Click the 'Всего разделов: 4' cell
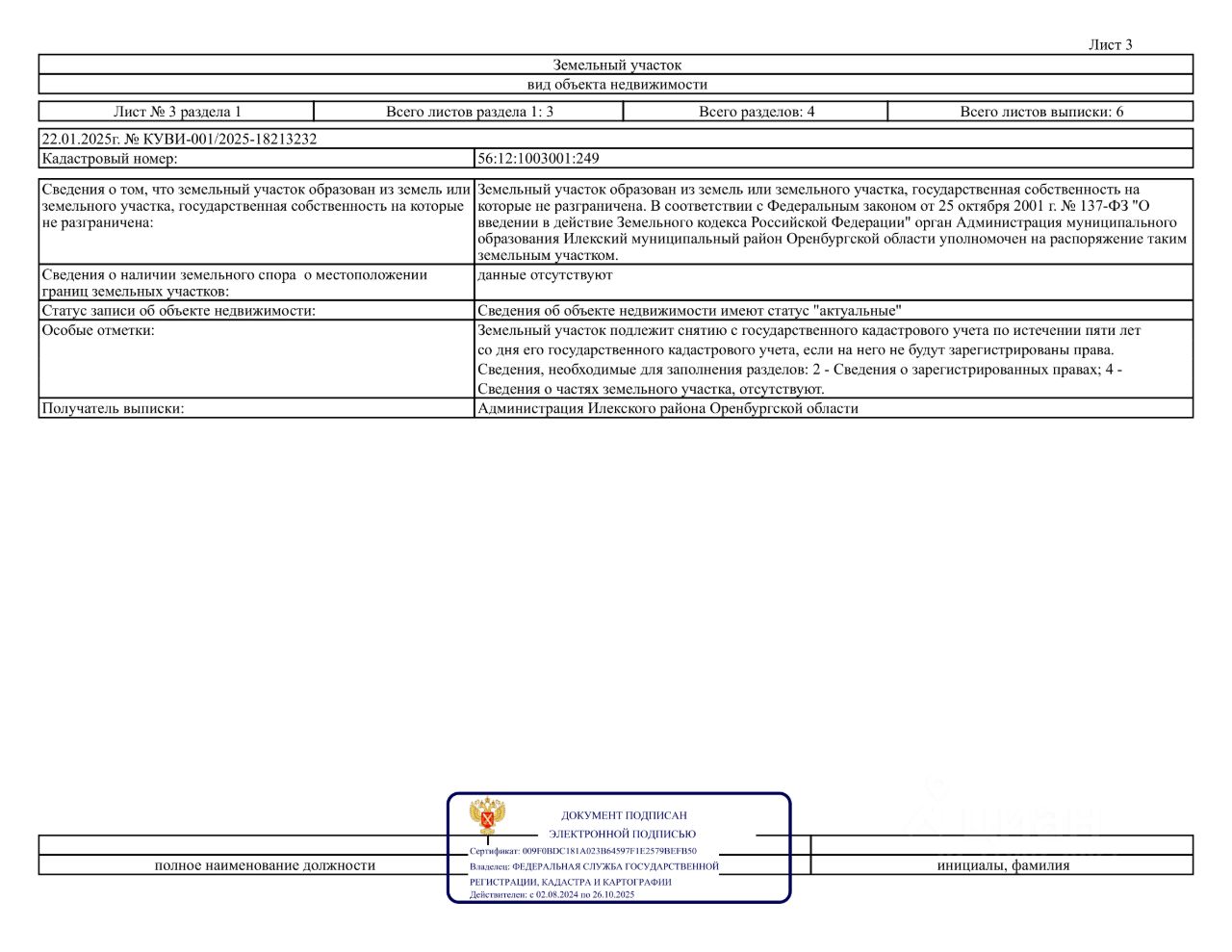Viewport: 1232px width, 952px height. click(x=756, y=112)
